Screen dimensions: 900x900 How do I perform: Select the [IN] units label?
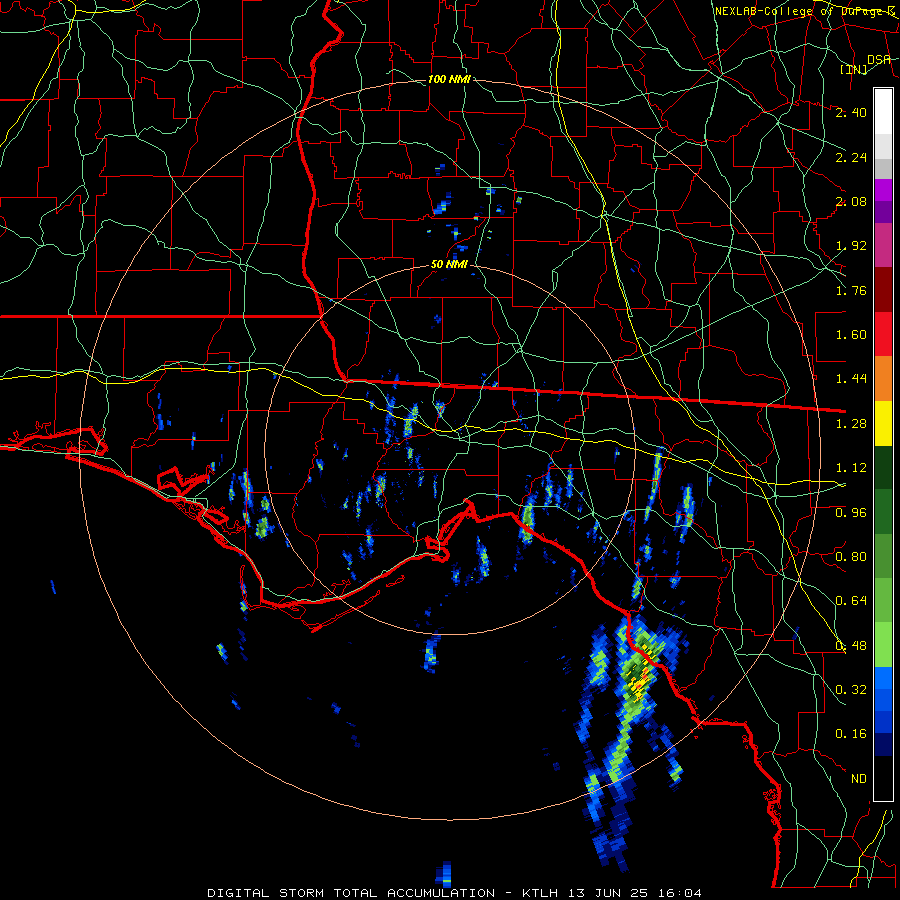(853, 69)
